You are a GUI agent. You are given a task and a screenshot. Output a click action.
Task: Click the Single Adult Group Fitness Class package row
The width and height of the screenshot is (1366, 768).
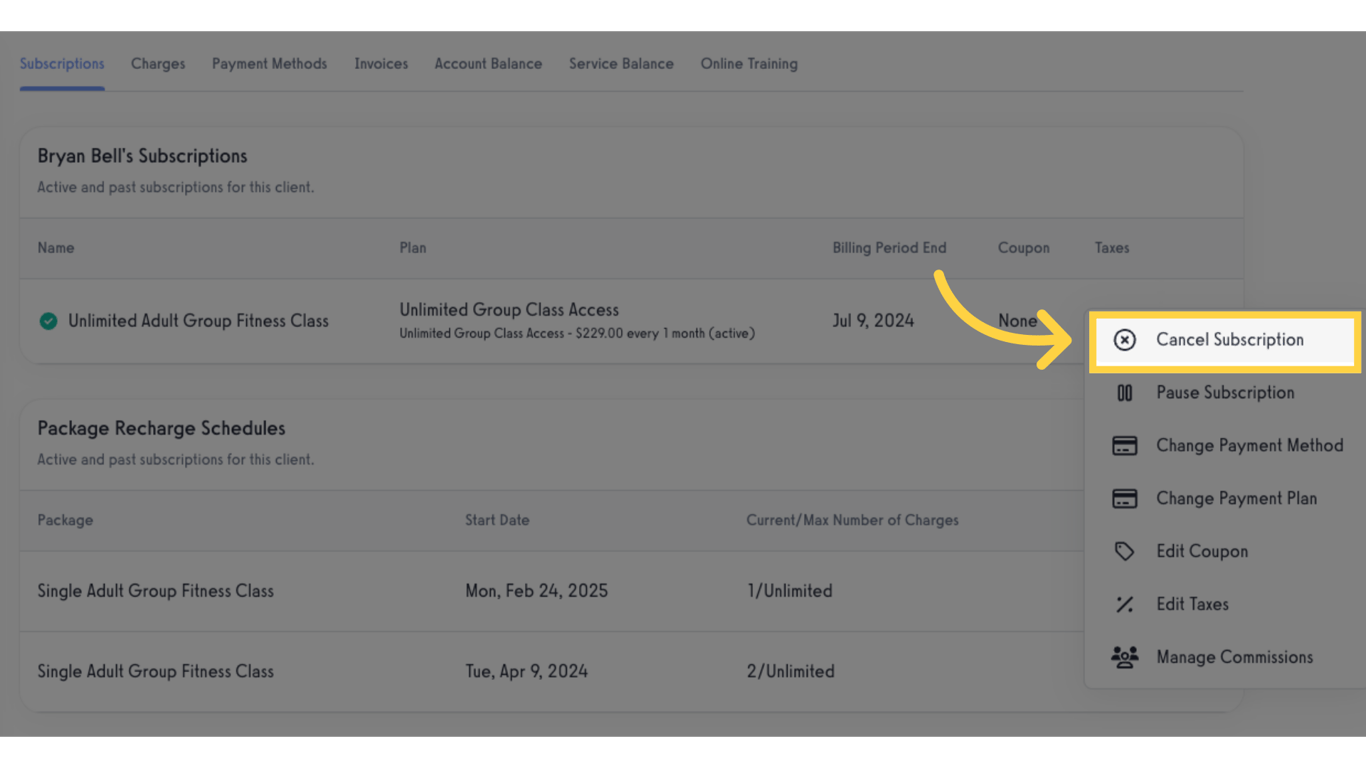(155, 591)
